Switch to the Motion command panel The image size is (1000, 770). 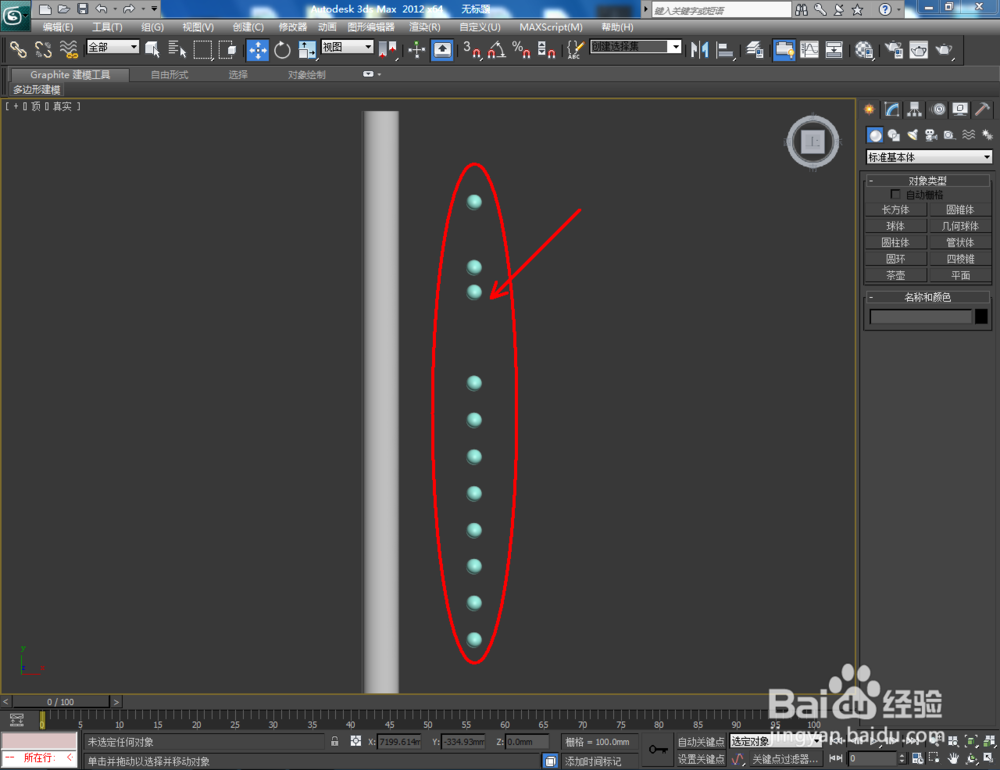[938, 110]
